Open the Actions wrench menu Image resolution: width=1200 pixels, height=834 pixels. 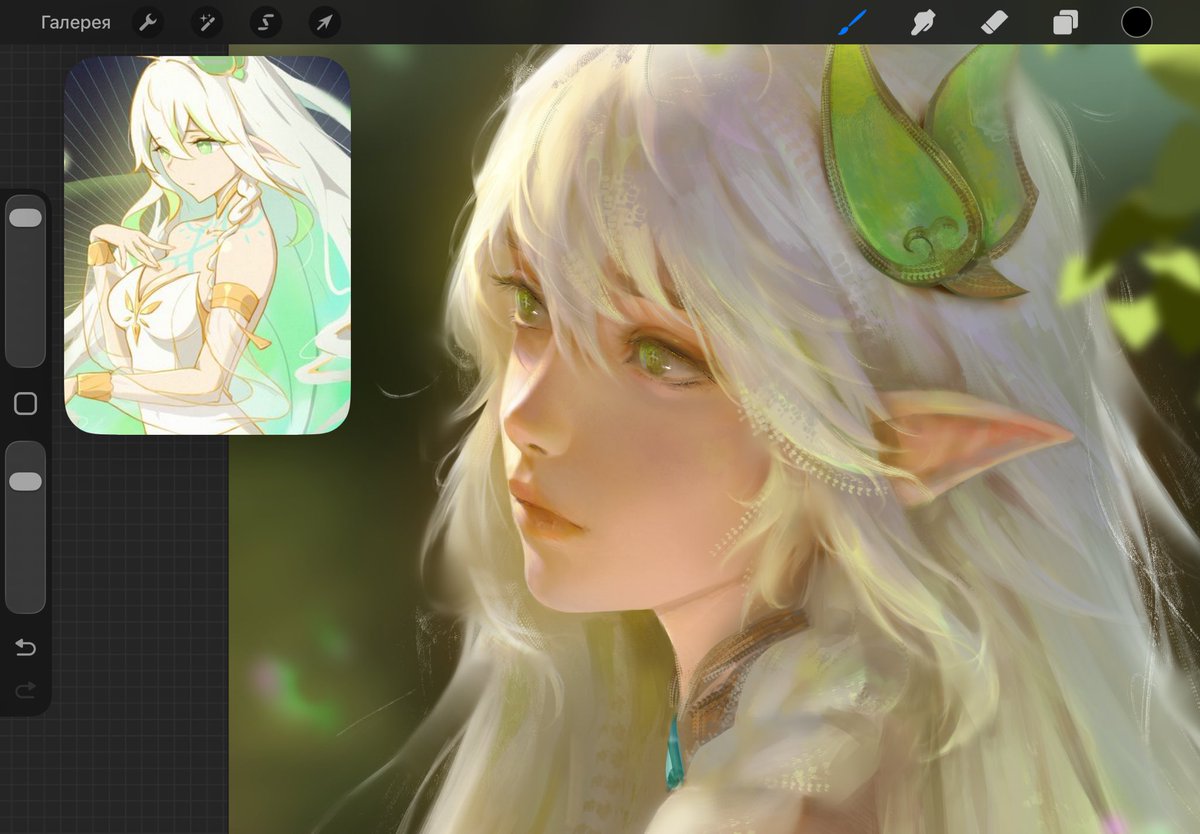point(147,22)
